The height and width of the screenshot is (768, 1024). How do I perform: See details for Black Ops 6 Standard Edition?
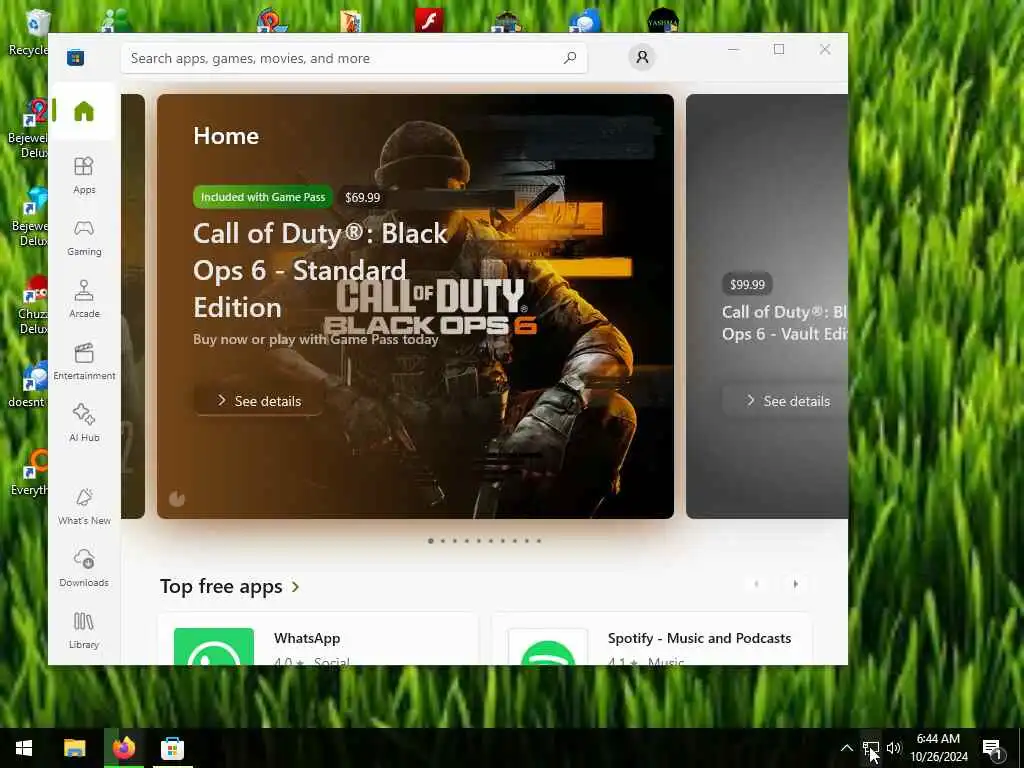click(x=259, y=400)
